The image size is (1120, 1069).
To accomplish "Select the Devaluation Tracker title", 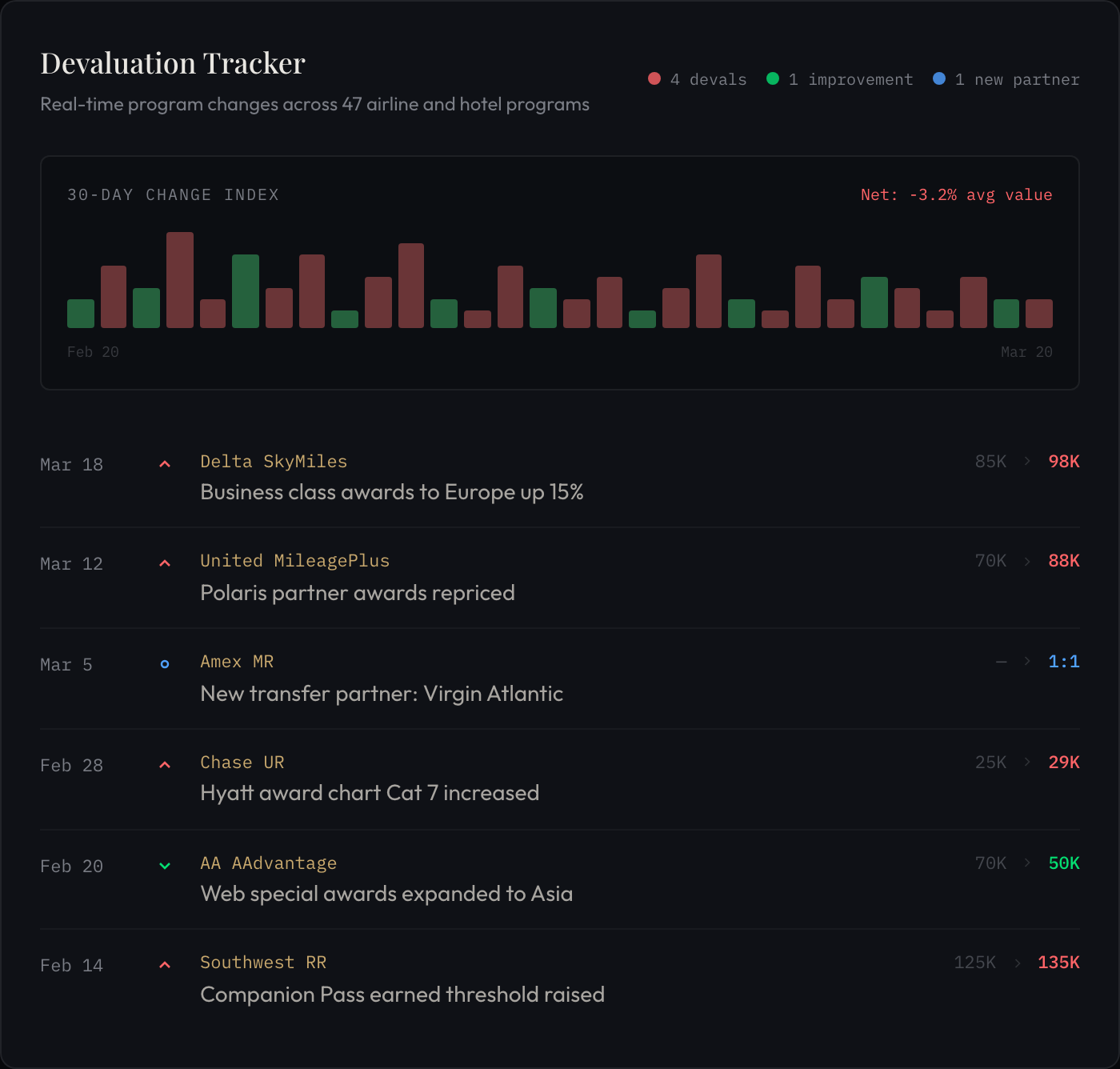I will pos(172,62).
